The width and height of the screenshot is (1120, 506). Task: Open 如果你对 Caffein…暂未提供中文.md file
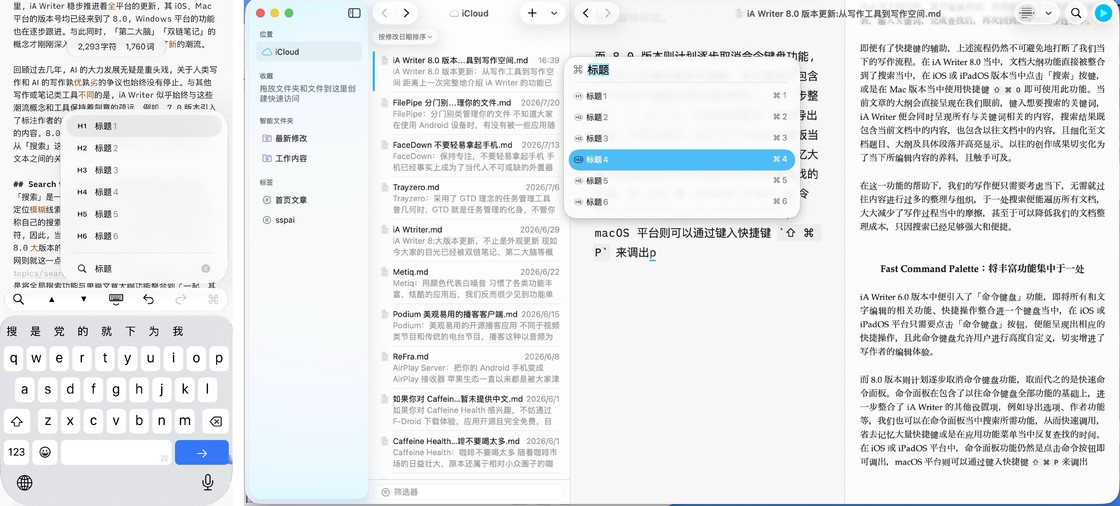471,409
